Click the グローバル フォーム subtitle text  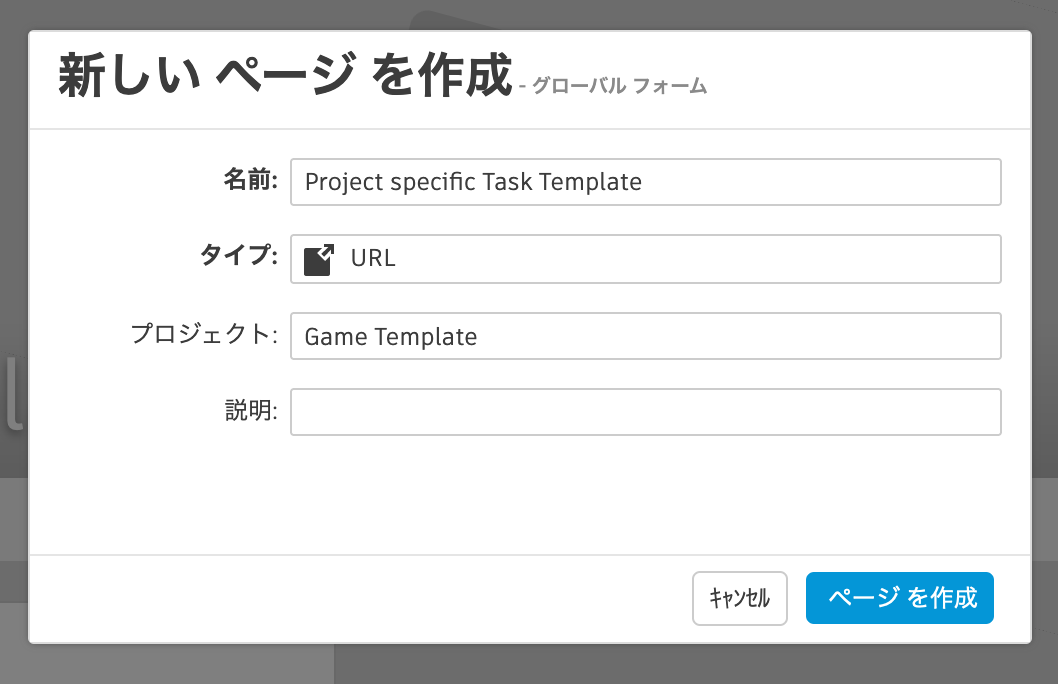coord(619,87)
